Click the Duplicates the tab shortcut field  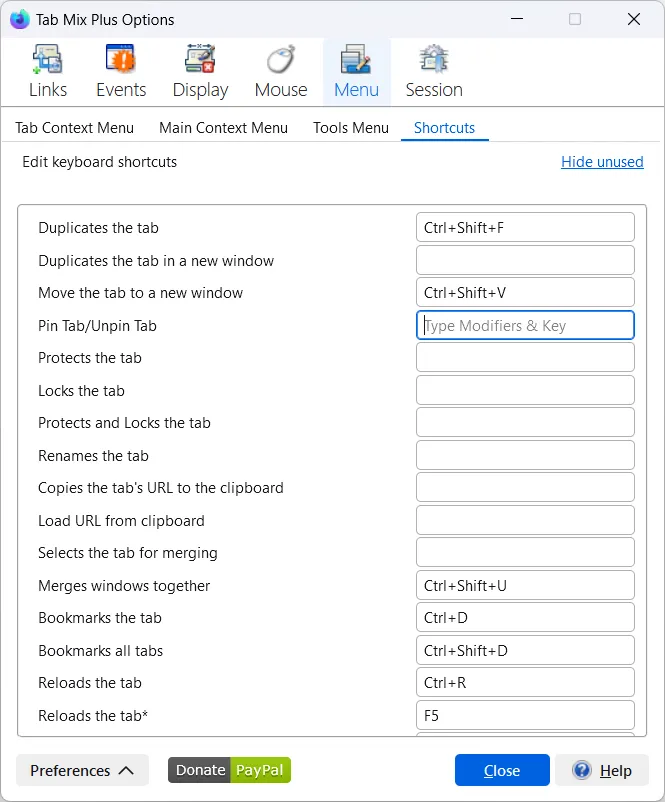click(x=525, y=228)
